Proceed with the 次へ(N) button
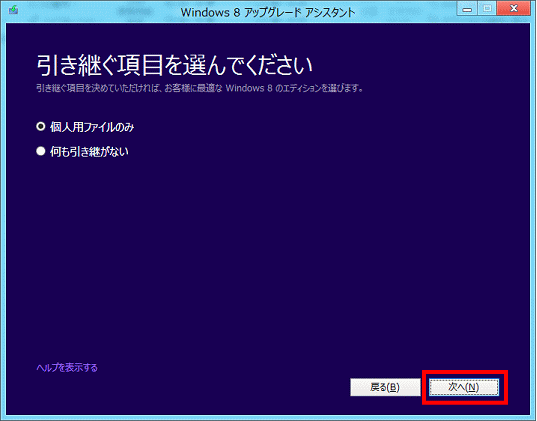The width and height of the screenshot is (537, 421). click(464, 387)
